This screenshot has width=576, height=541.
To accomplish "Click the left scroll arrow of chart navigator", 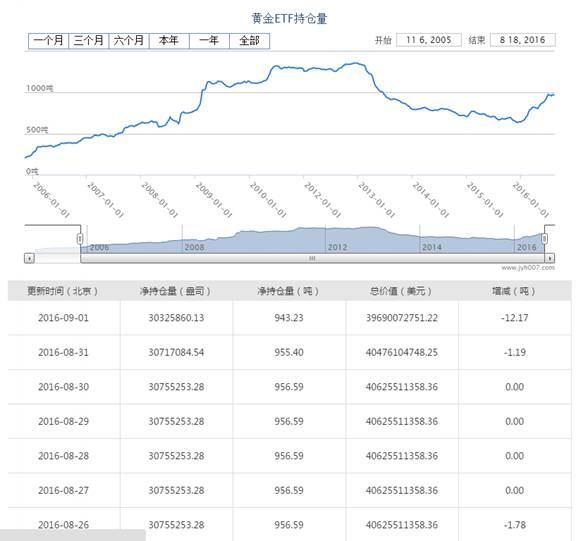I will (x=29, y=259).
